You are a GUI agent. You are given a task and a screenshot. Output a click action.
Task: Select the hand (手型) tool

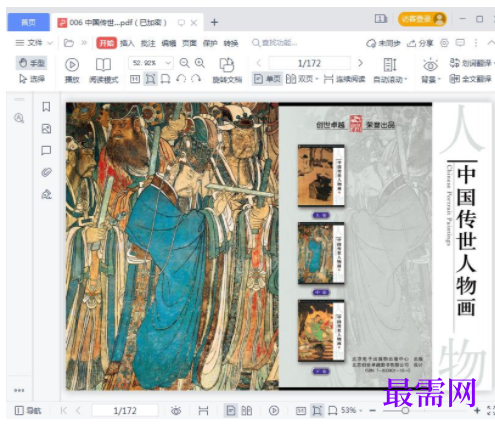point(32,63)
